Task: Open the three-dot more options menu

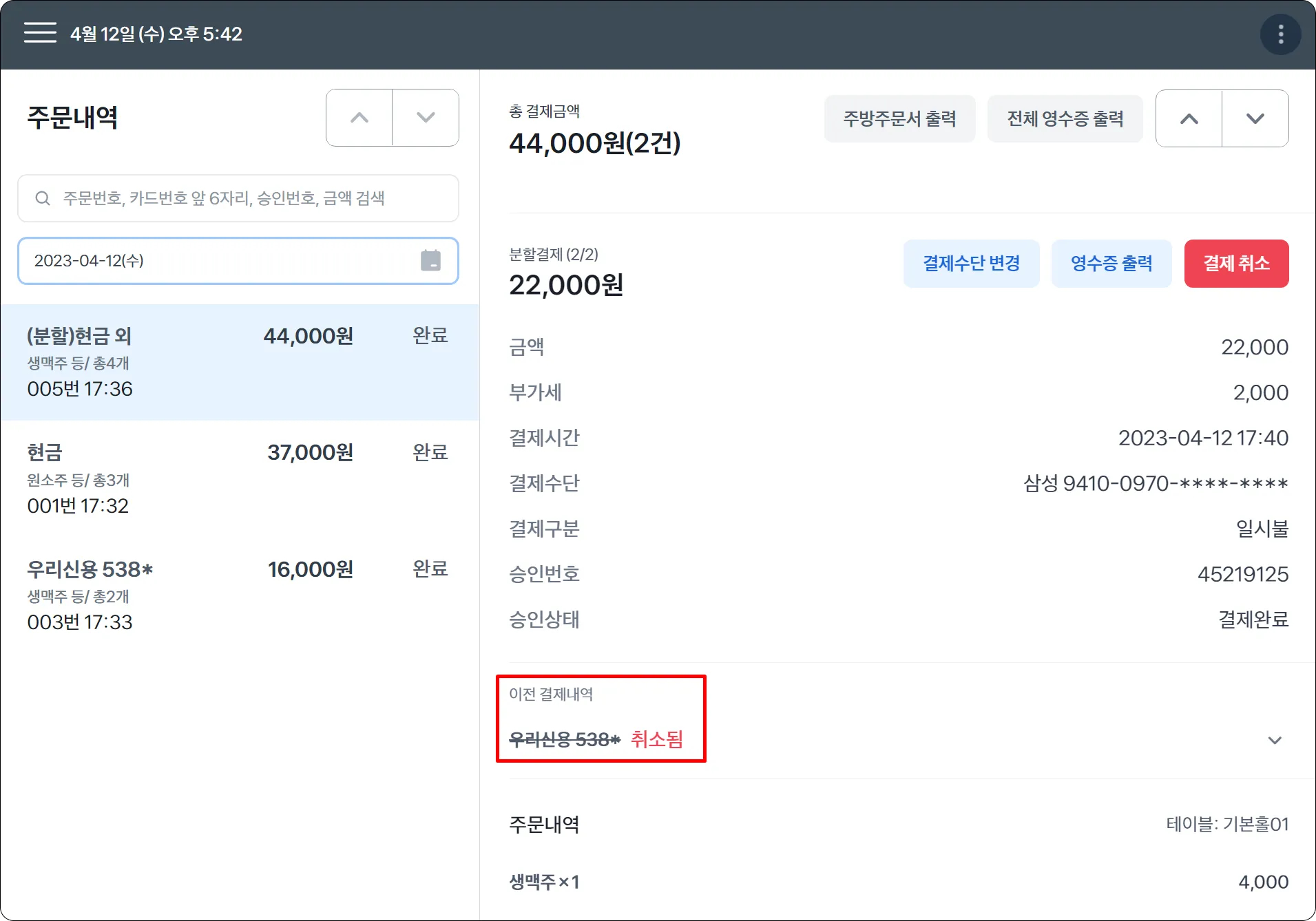Action: (x=1280, y=34)
